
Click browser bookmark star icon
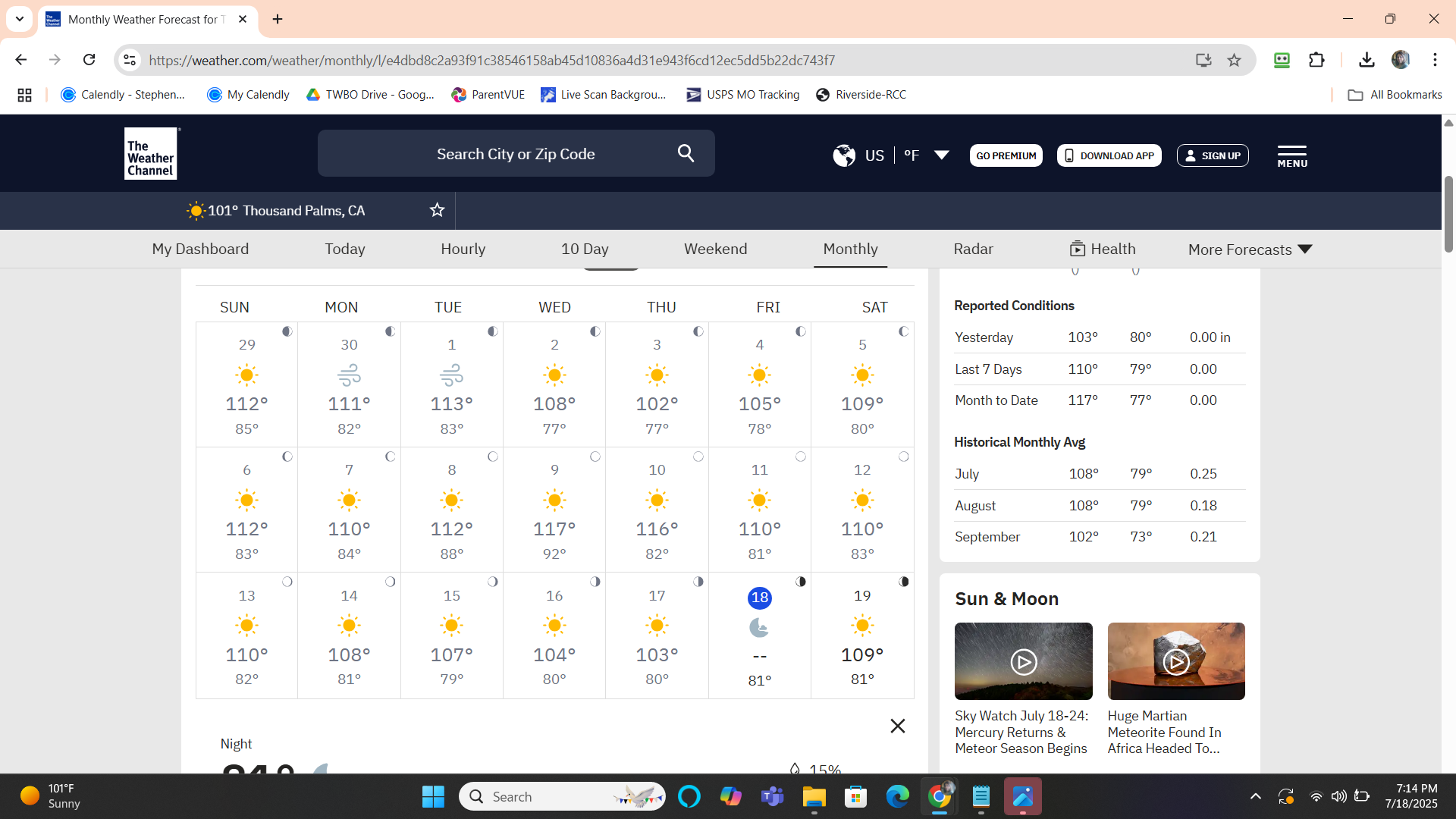[1234, 60]
